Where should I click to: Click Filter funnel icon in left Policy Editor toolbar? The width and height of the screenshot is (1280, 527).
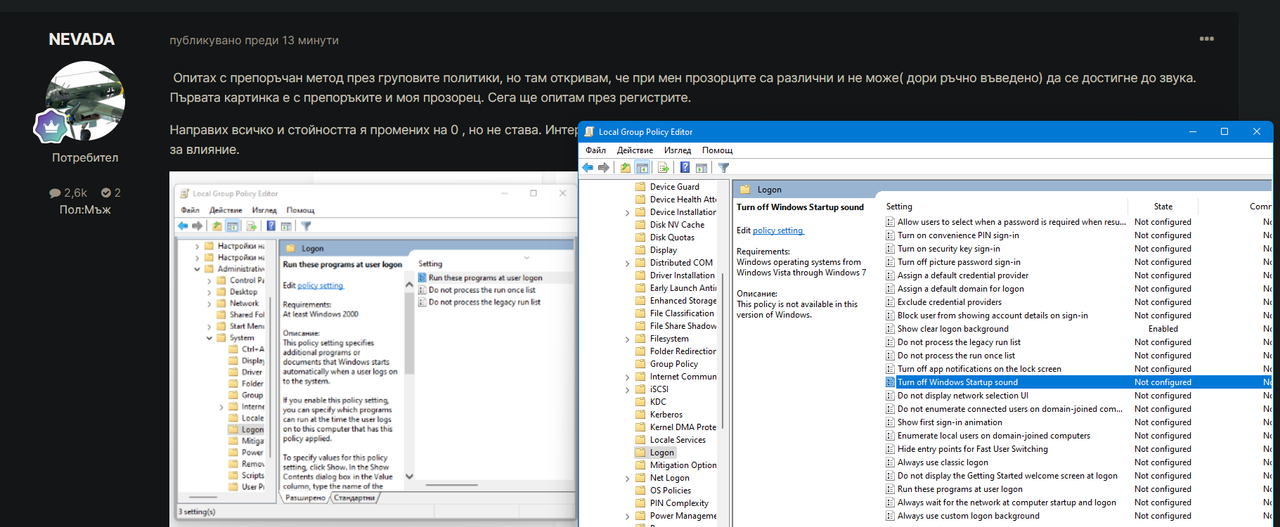click(x=306, y=226)
